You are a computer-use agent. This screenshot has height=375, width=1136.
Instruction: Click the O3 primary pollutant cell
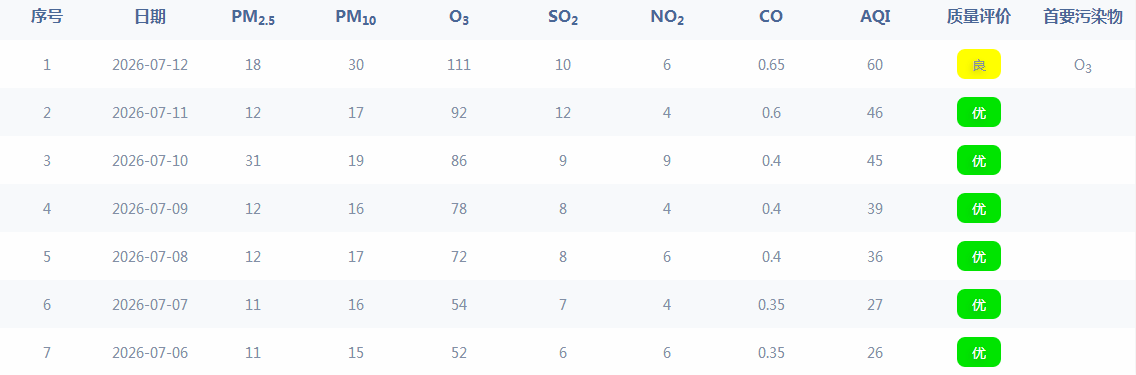[1082, 66]
